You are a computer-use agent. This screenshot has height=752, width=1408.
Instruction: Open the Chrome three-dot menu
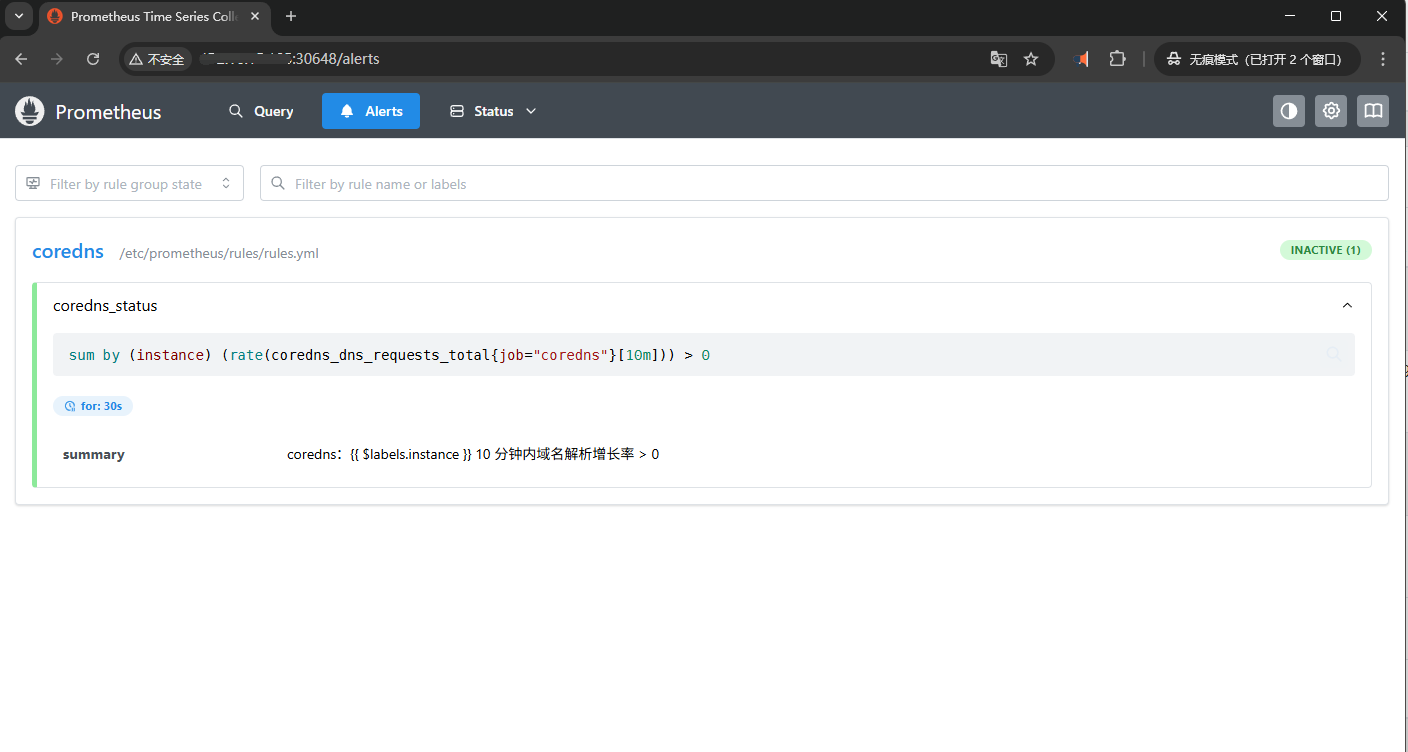(x=1383, y=59)
